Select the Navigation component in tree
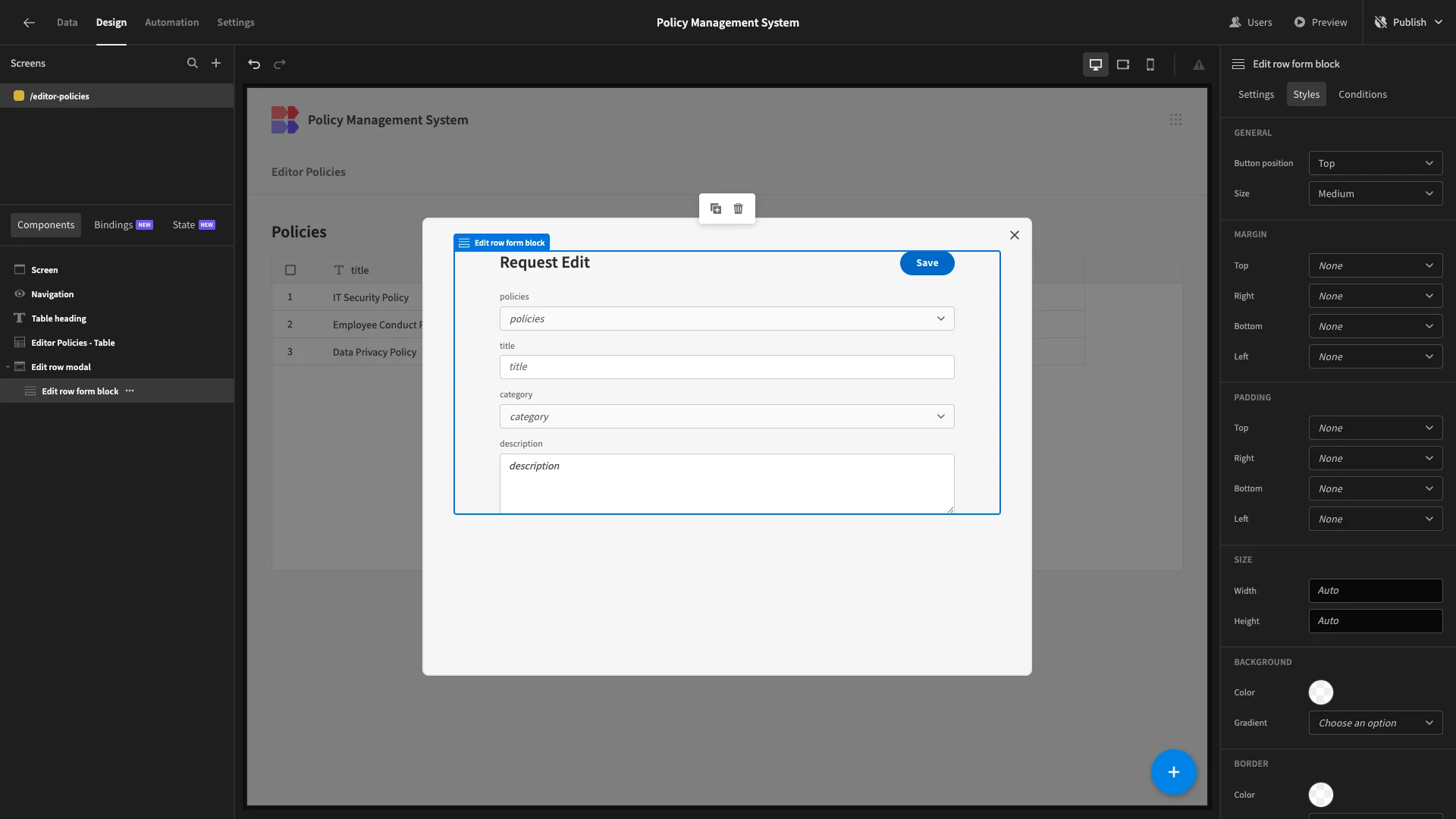The image size is (1456, 819). coord(117,294)
